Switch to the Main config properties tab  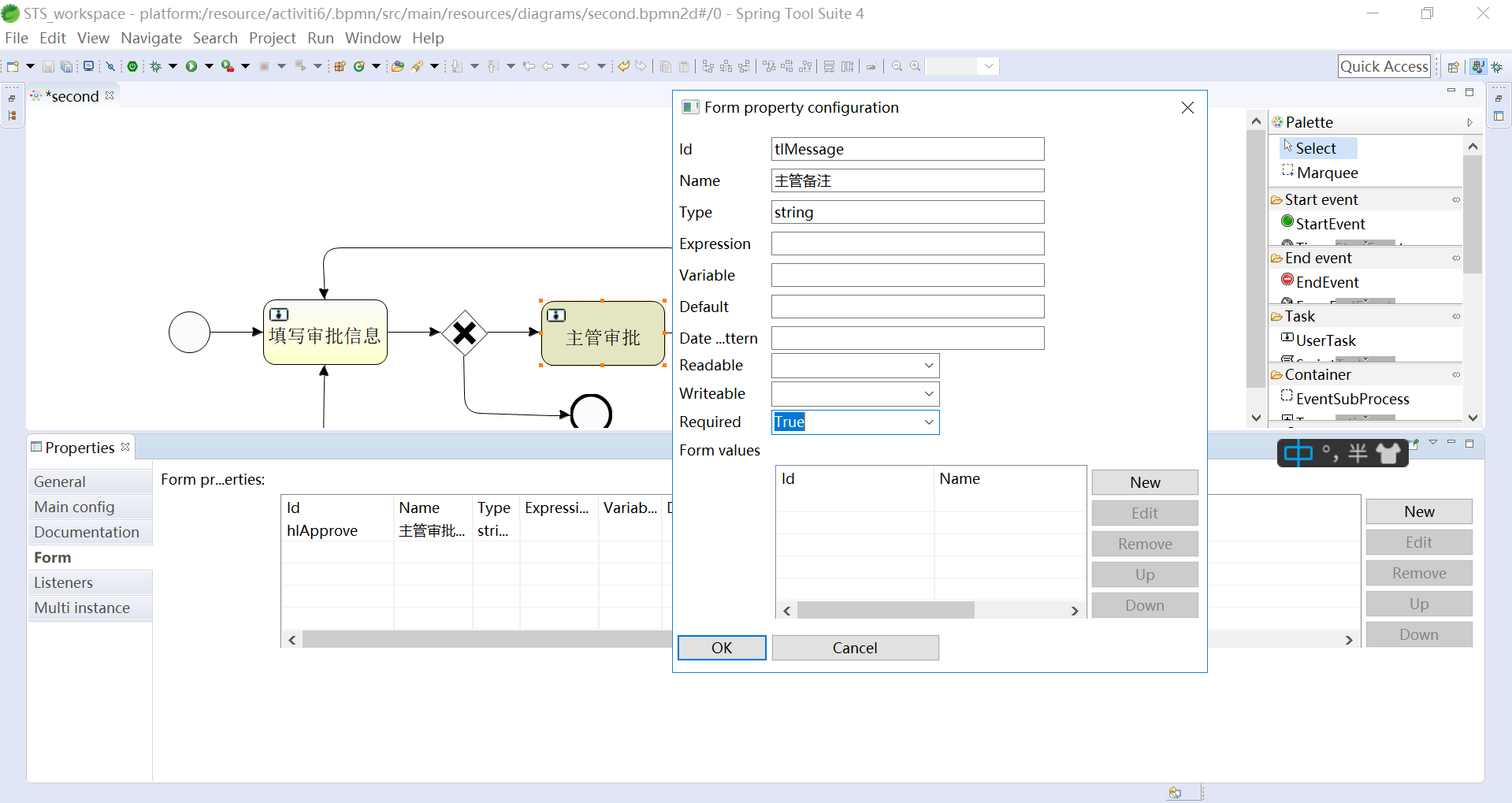coord(91,507)
